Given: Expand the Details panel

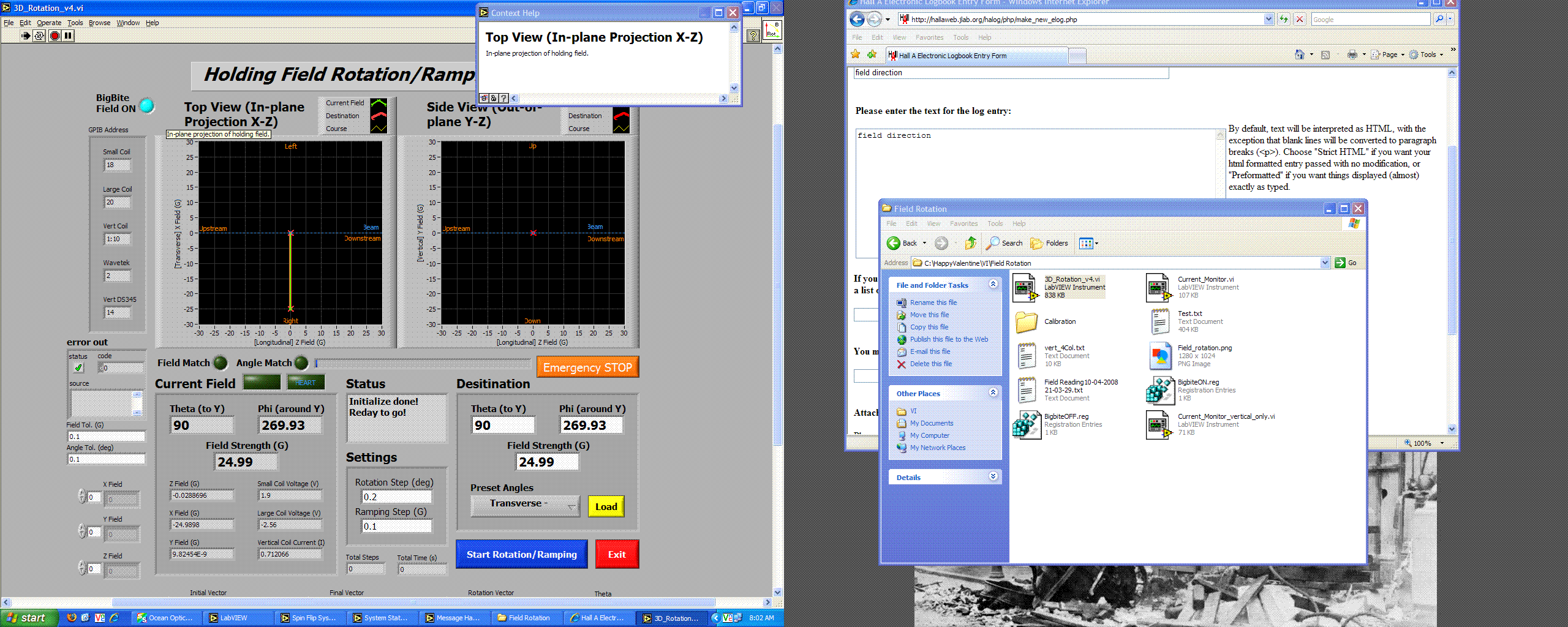Looking at the screenshot, I should 993,476.
